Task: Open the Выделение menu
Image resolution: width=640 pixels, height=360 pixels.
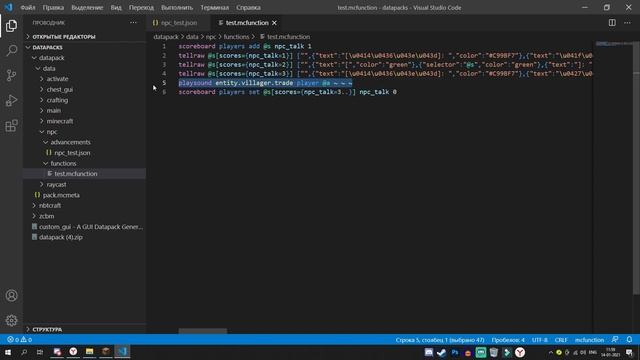Action: [x=87, y=8]
